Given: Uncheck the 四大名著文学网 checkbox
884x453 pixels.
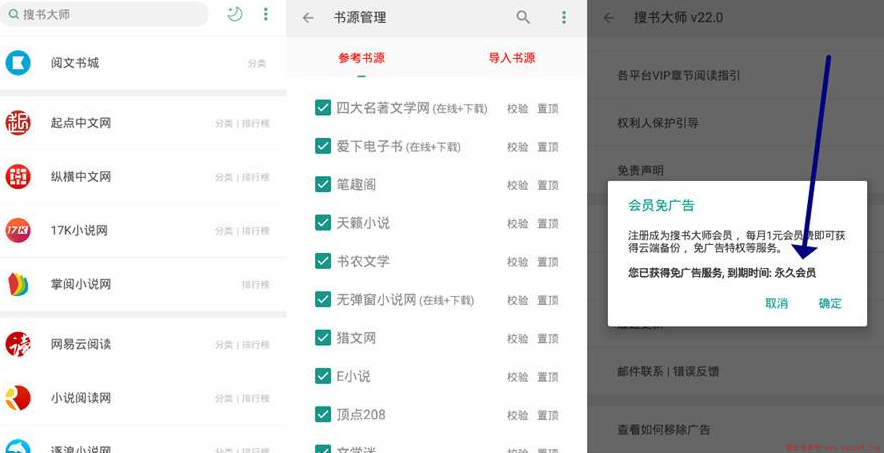Looking at the screenshot, I should click(323, 108).
